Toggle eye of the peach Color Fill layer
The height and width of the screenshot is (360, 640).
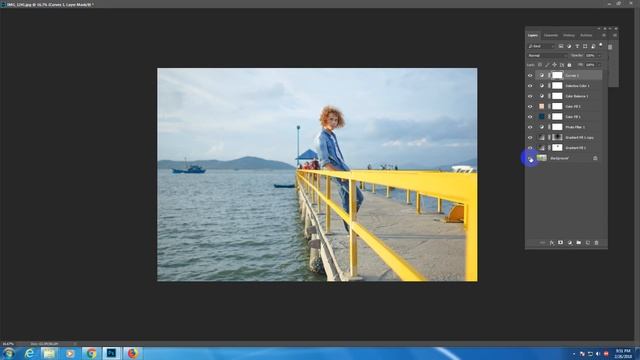click(530, 107)
